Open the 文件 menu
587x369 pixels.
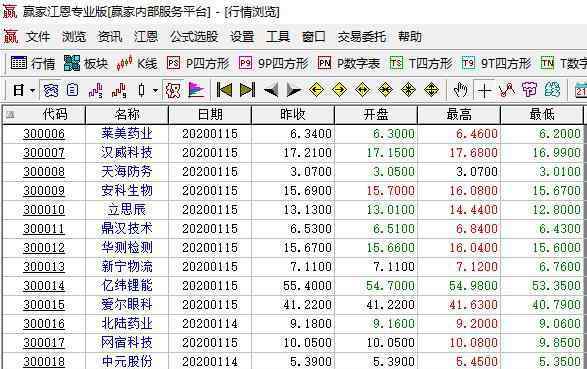pos(38,37)
